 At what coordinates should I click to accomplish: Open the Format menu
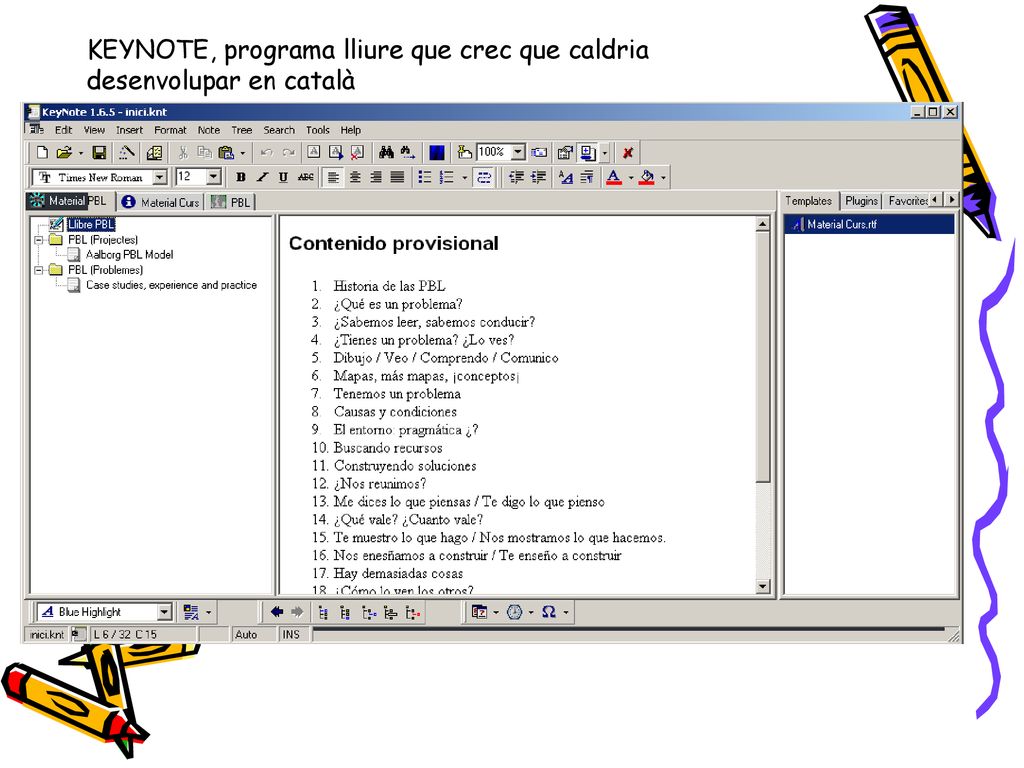click(x=170, y=130)
